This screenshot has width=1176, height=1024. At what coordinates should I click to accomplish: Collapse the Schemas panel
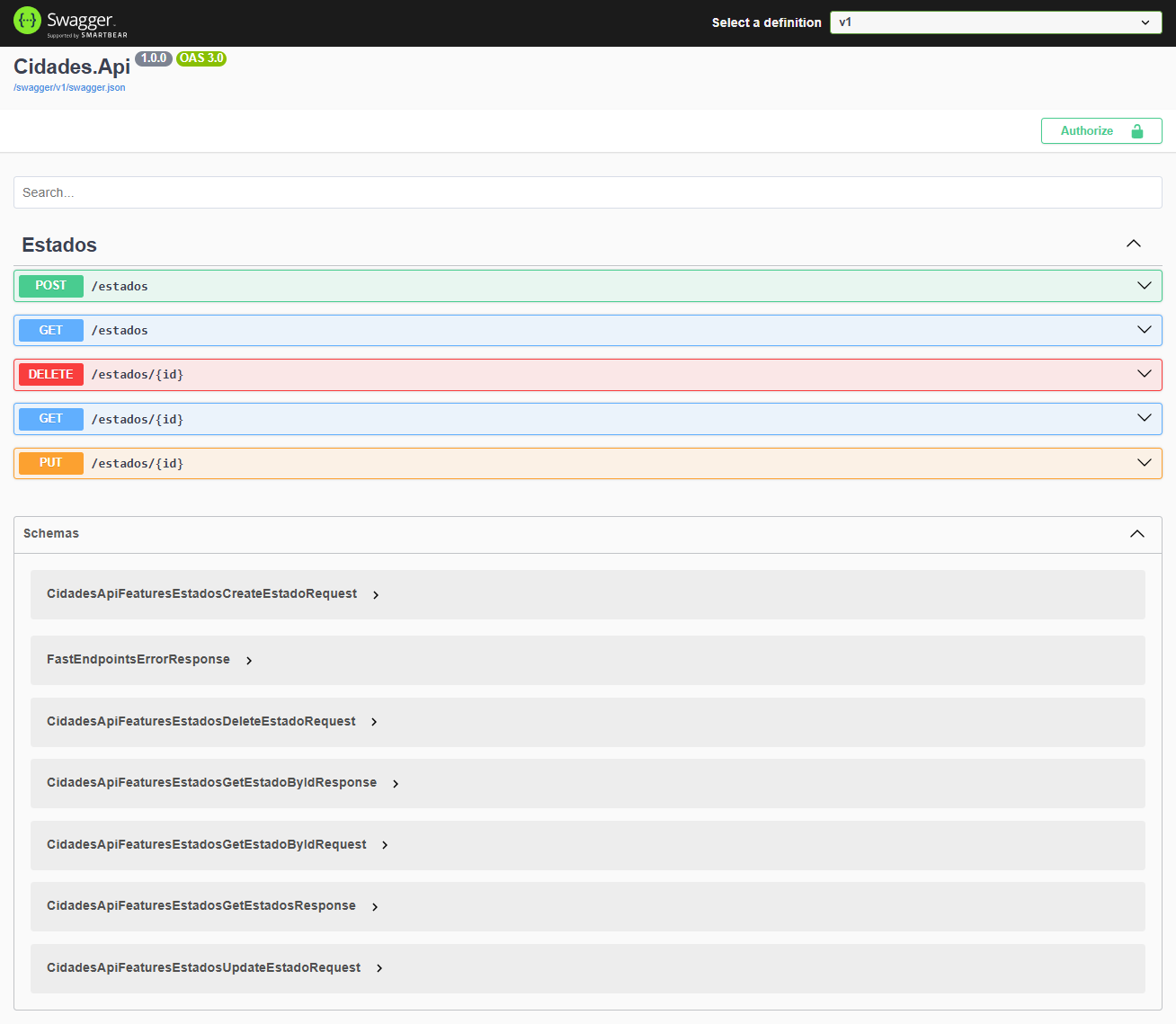(x=1136, y=533)
